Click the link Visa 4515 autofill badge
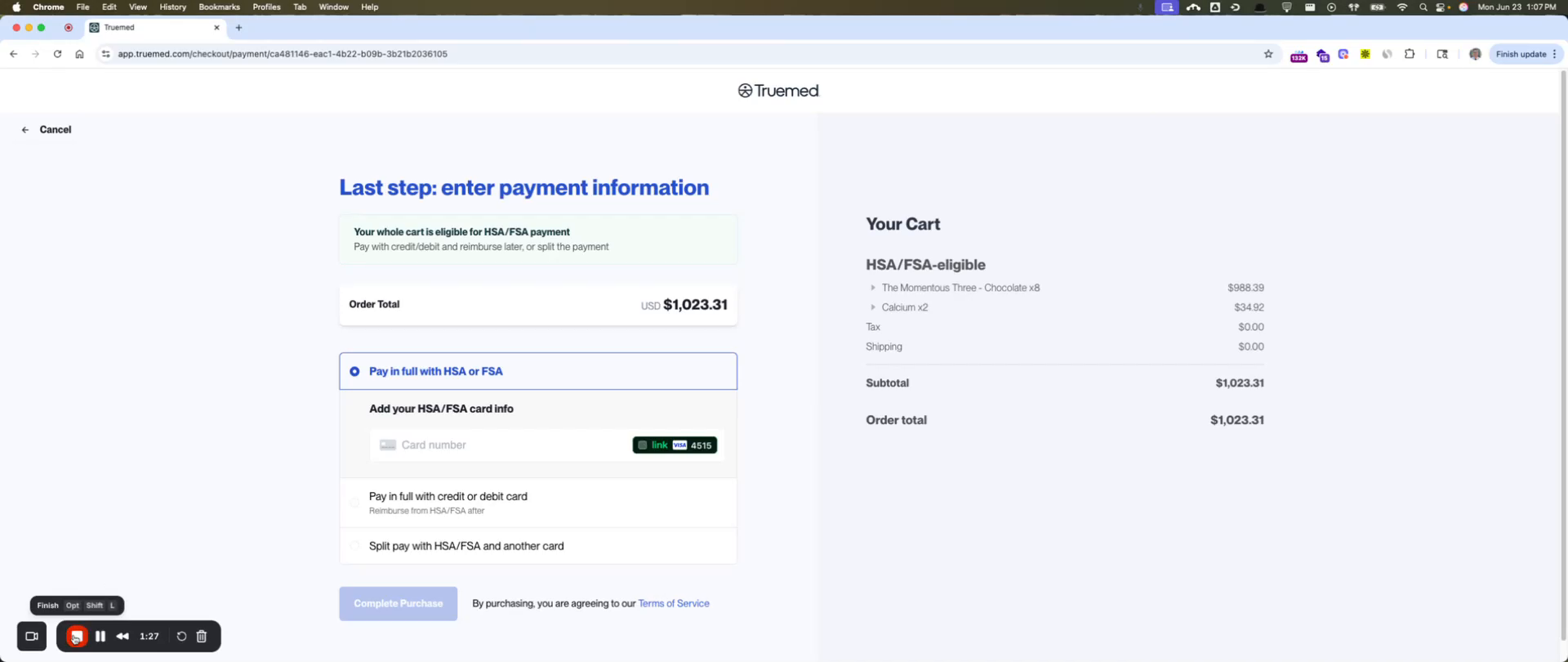Image resolution: width=1568 pixels, height=662 pixels. [675, 445]
